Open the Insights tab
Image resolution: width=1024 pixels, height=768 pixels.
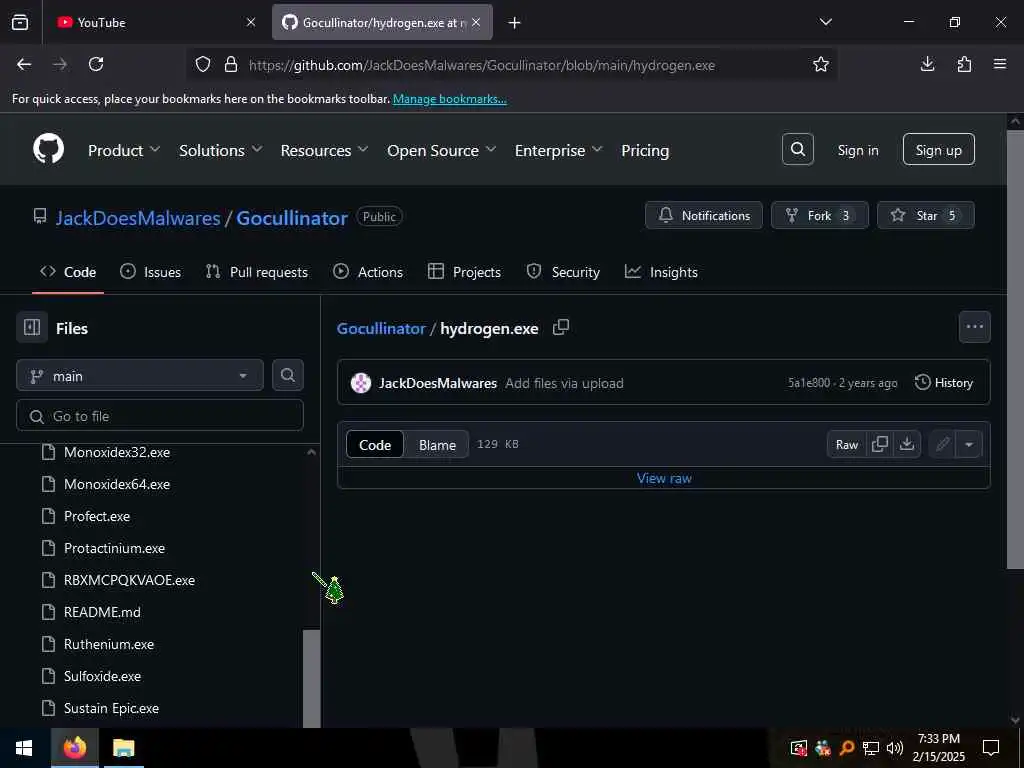(661, 272)
